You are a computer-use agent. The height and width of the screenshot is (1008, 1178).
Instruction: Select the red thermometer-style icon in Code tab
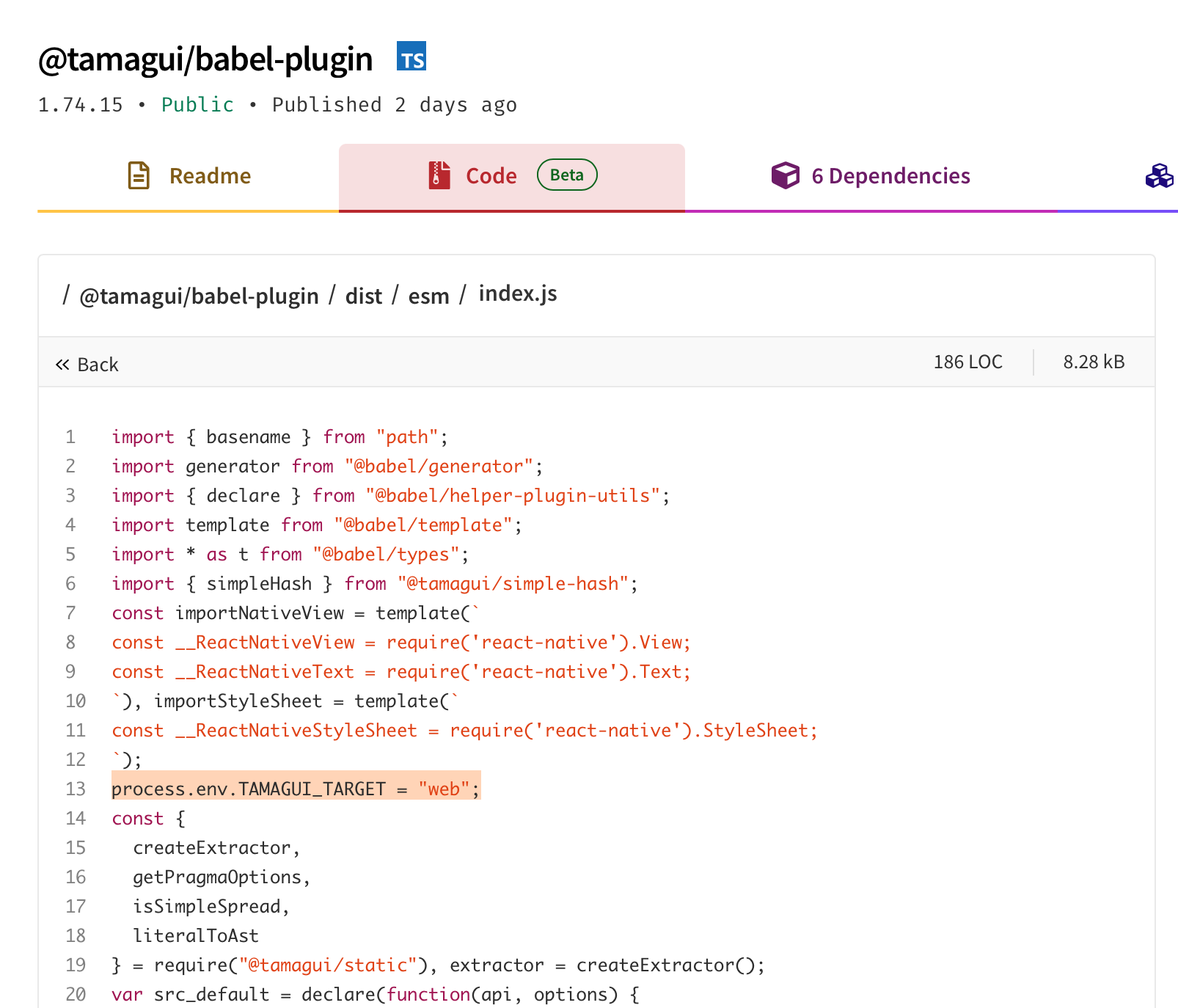tap(438, 176)
